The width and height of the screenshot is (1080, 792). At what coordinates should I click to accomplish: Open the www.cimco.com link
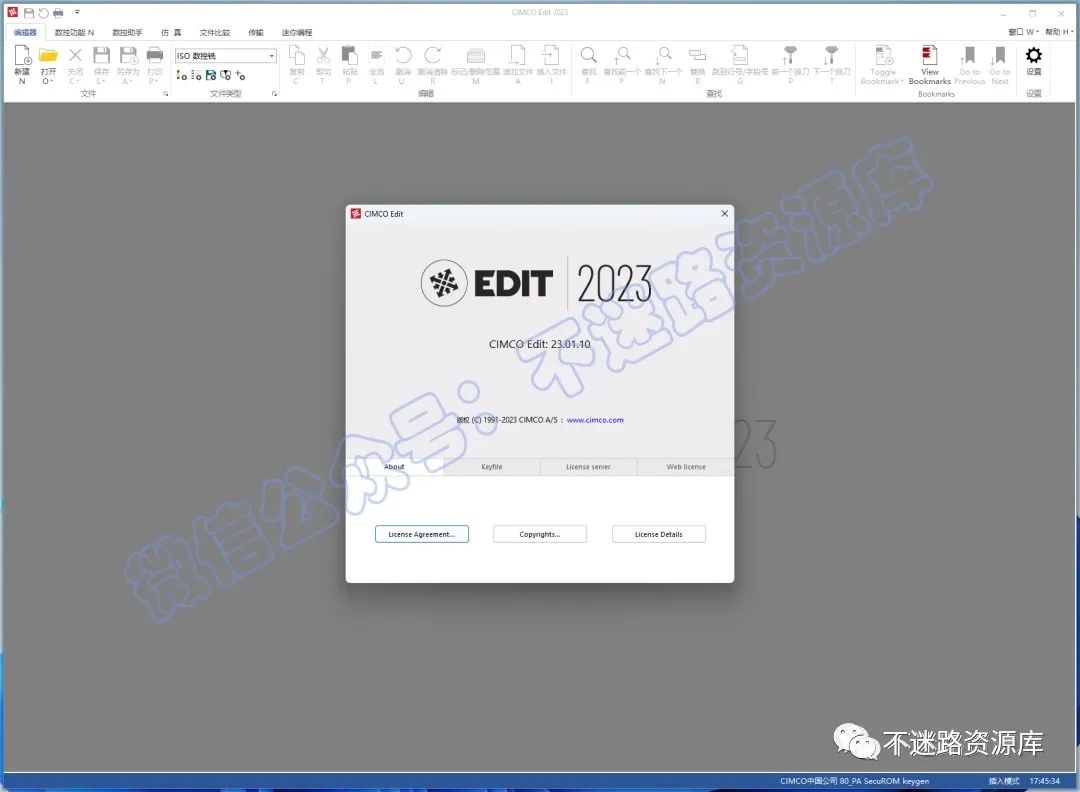click(x=595, y=420)
